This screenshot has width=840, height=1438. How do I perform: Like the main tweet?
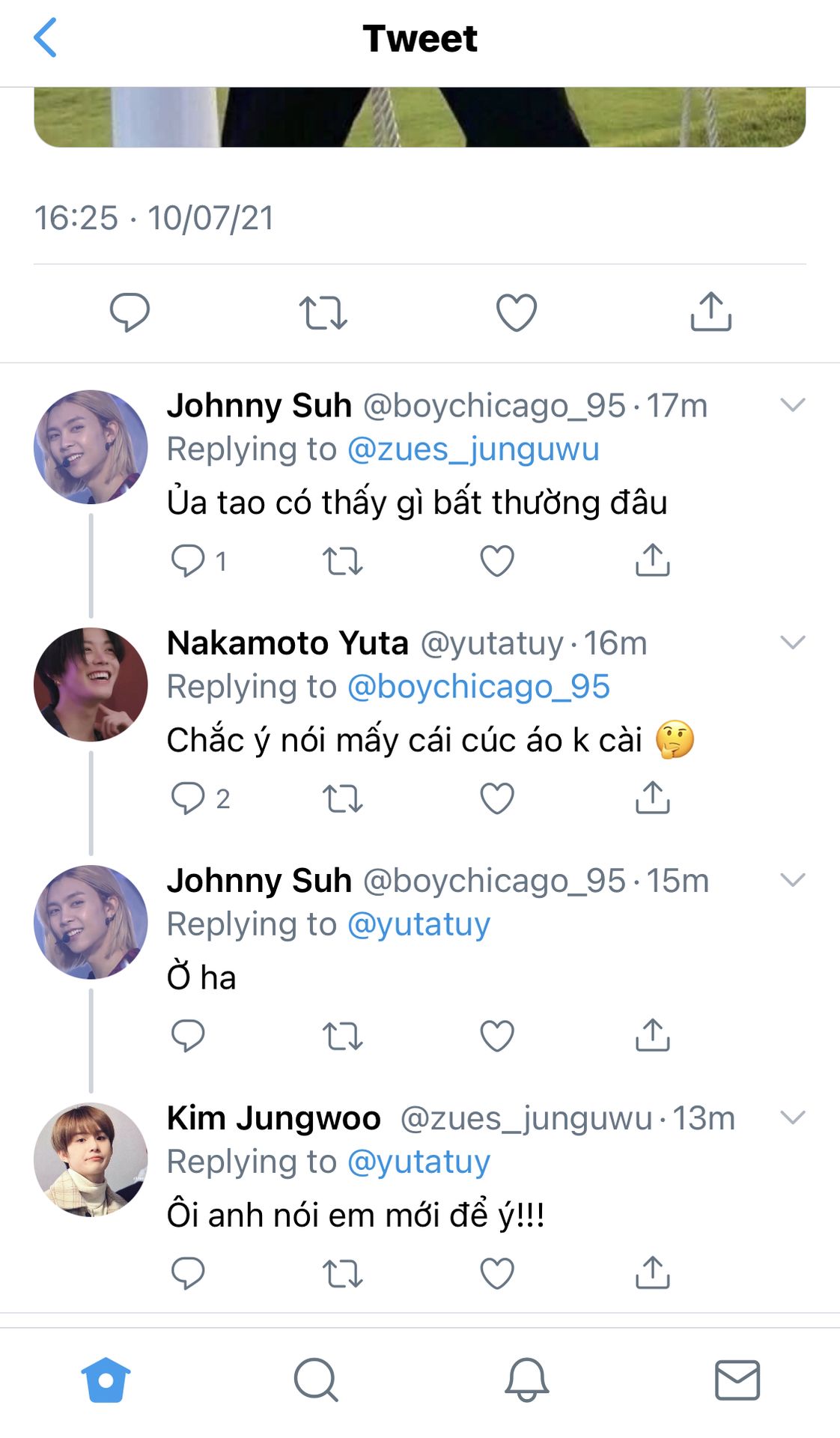pos(517,312)
